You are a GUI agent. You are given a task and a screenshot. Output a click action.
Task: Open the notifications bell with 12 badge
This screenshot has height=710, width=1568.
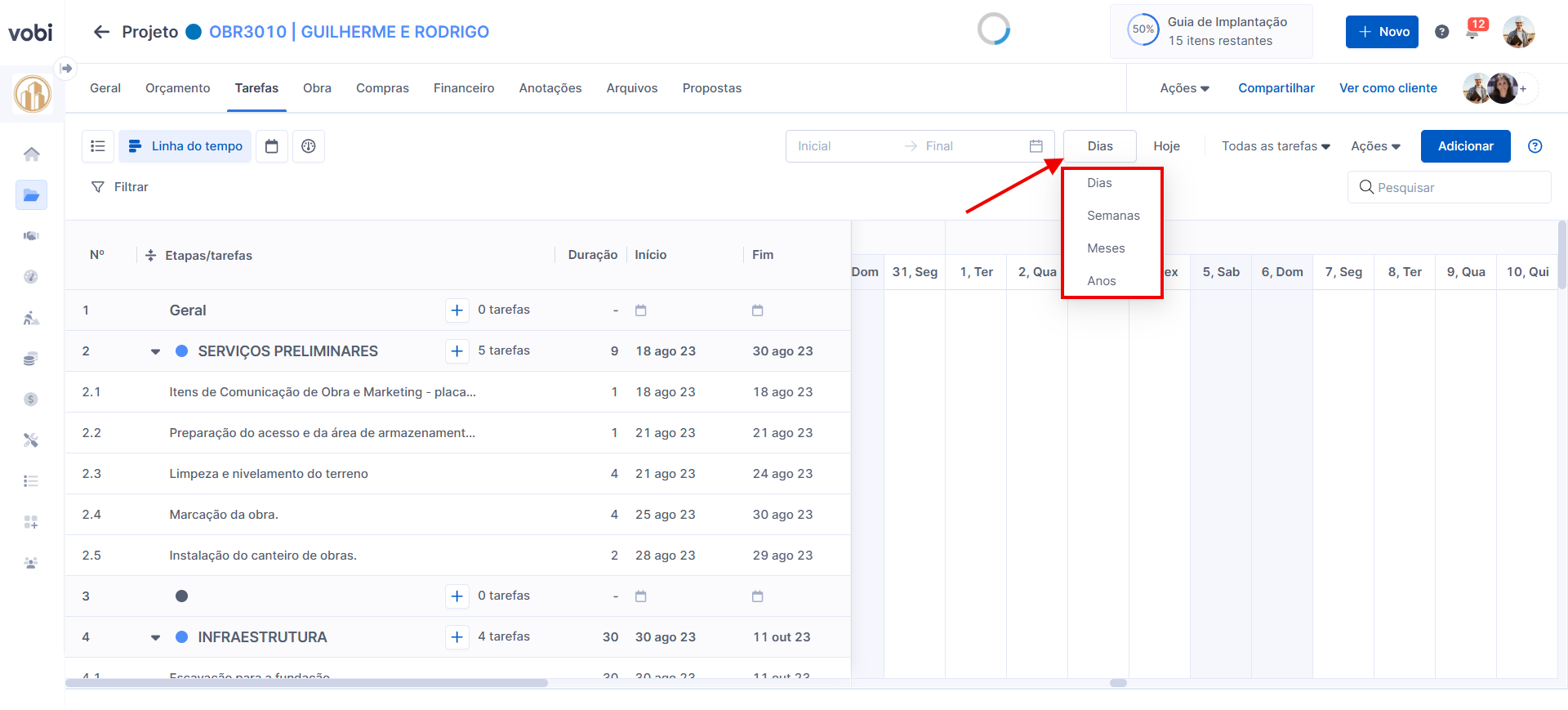click(1473, 31)
